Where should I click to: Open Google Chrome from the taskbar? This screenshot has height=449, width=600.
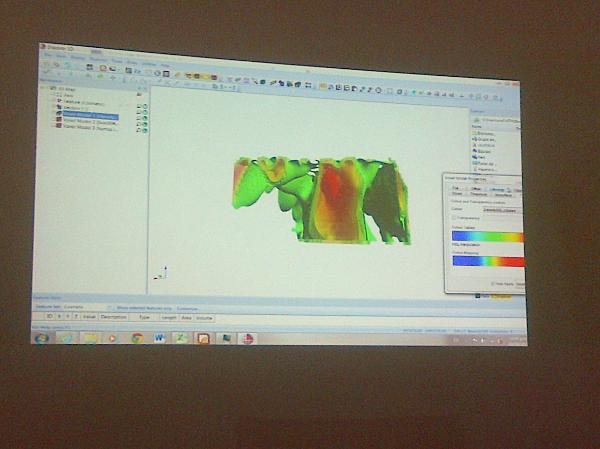pos(136,338)
